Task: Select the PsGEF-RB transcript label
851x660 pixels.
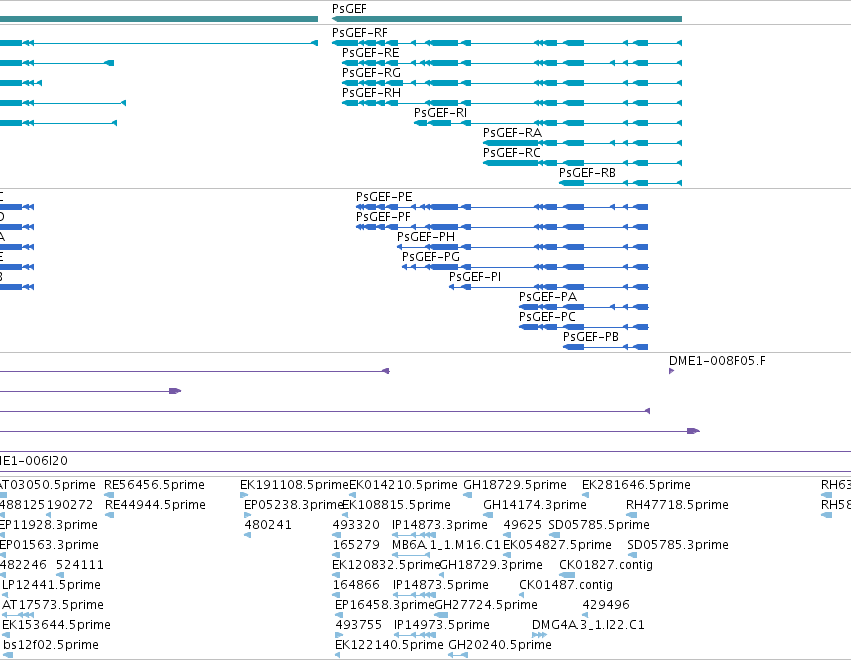Action: 587,174
